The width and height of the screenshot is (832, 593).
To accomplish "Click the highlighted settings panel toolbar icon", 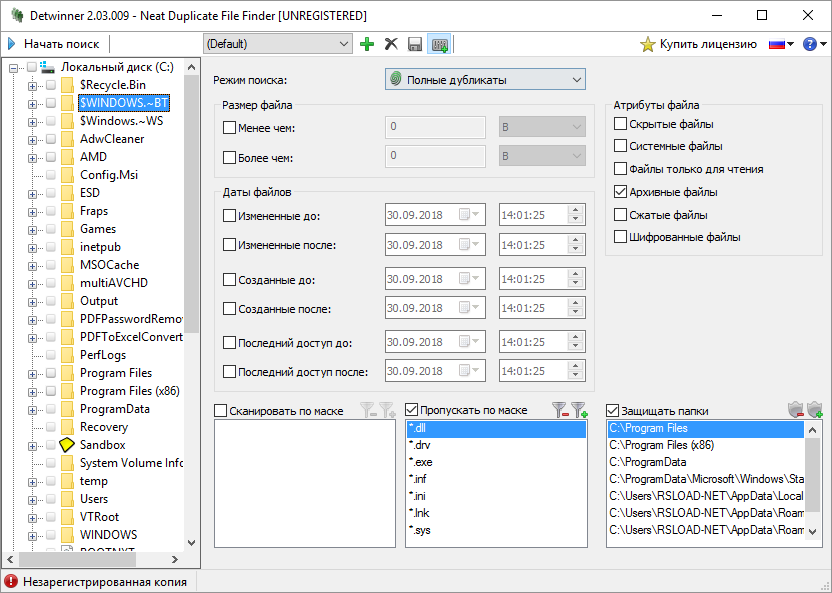I will point(439,44).
